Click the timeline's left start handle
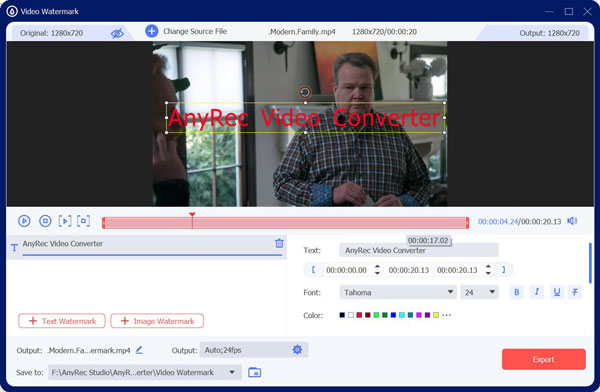The image size is (600, 392). tap(104, 223)
